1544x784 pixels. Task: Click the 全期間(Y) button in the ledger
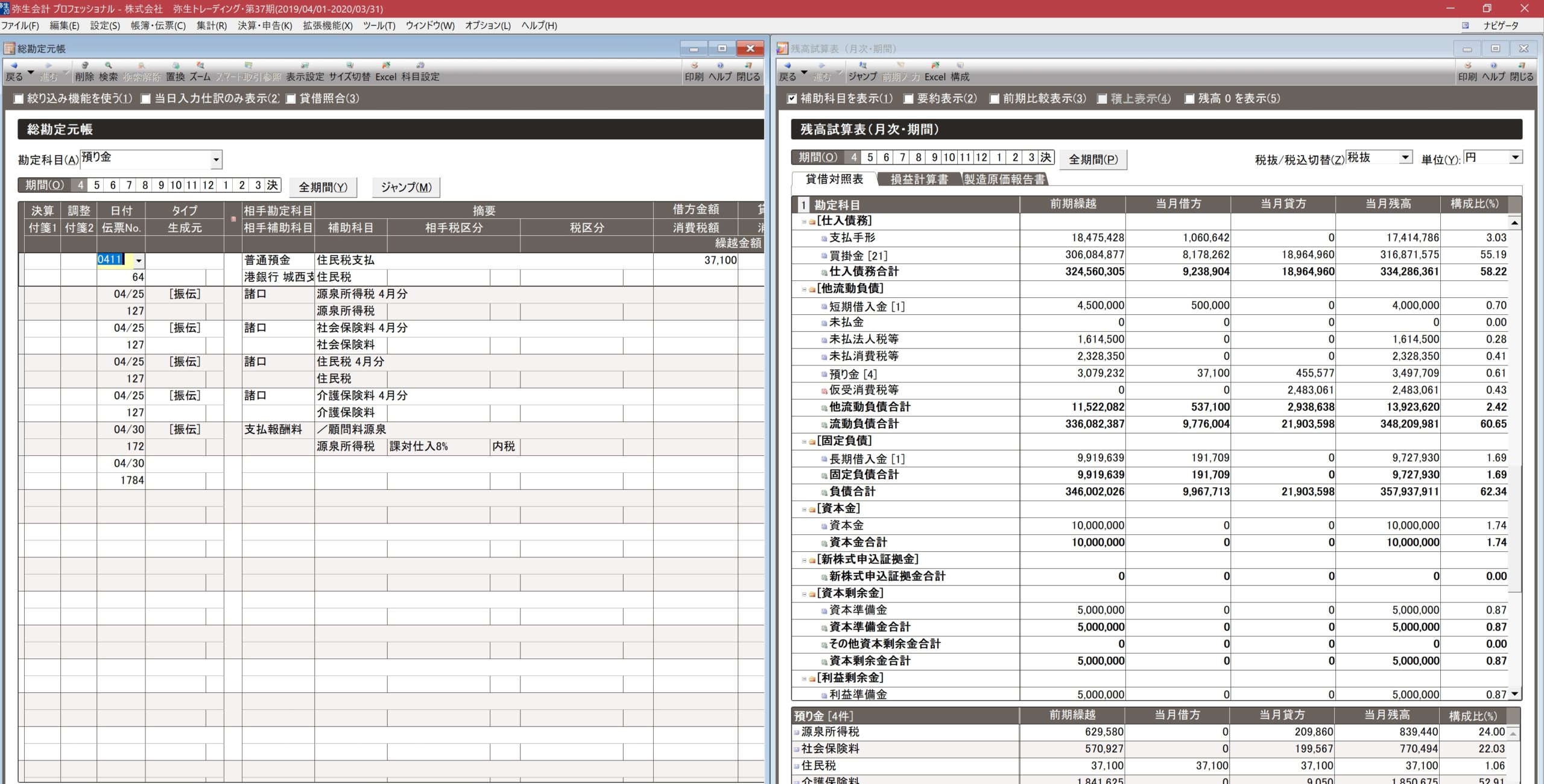pos(323,187)
